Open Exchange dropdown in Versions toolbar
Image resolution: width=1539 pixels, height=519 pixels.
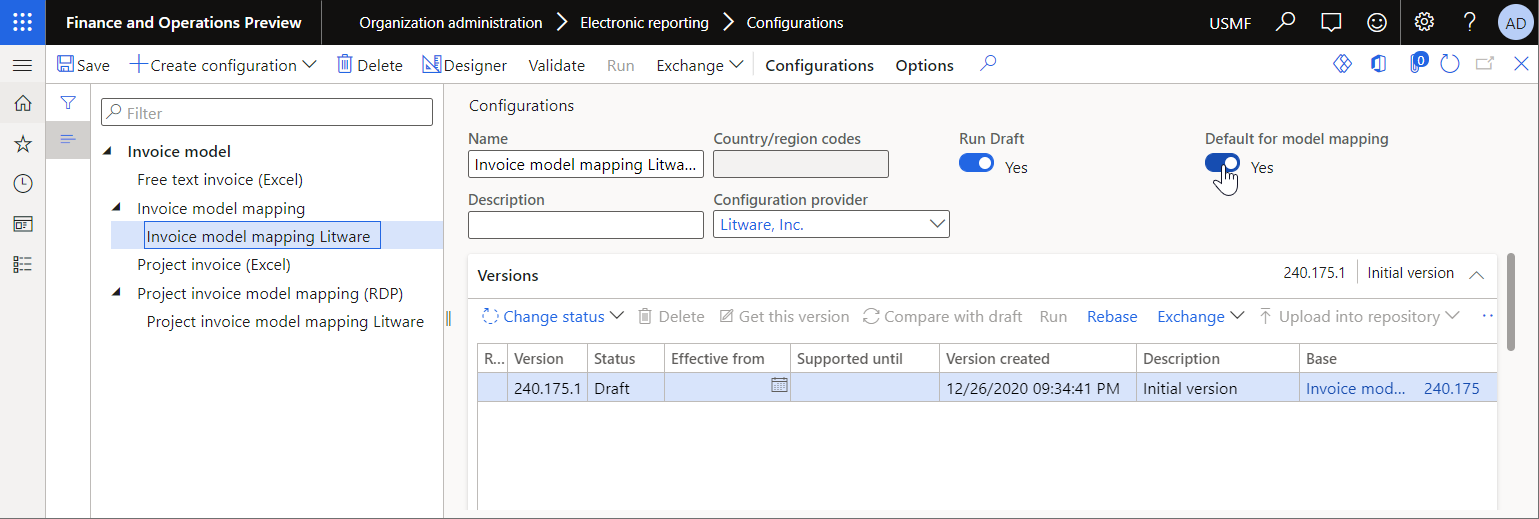coord(1200,316)
